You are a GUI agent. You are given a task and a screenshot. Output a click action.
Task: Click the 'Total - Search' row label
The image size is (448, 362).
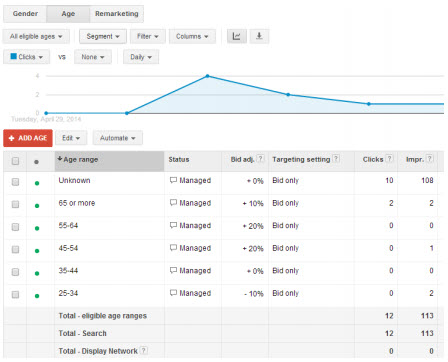click(x=82, y=333)
